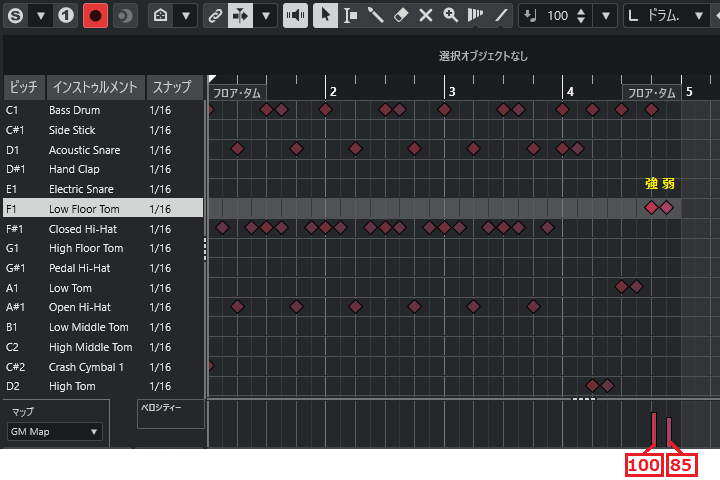720x480 pixels.
Task: Toggle the Solo Editor button
Action: coord(16,16)
